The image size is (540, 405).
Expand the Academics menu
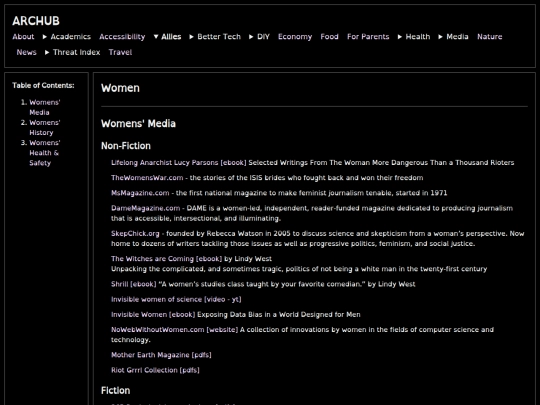[66, 37]
